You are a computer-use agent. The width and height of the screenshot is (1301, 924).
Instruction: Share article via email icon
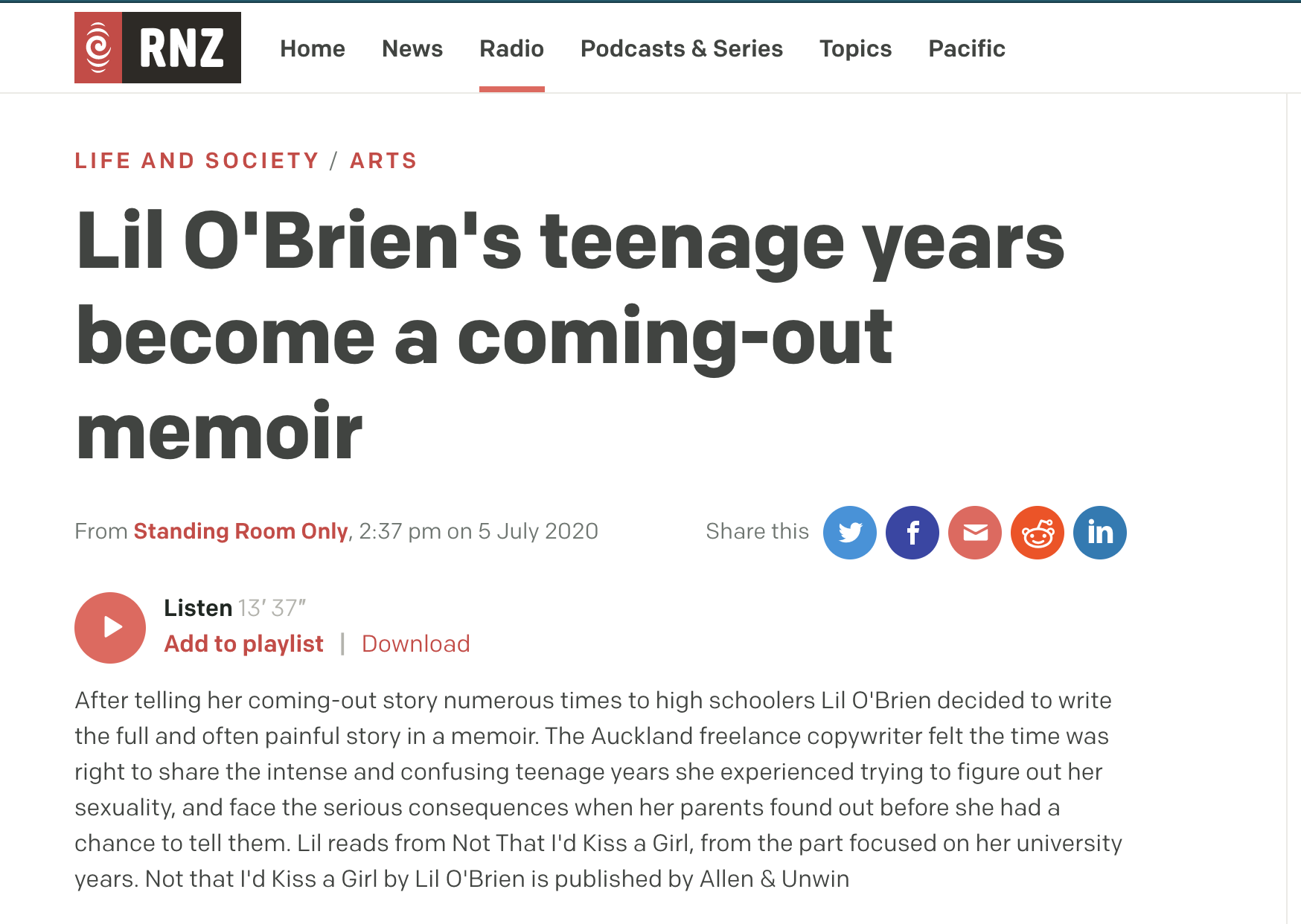click(x=974, y=533)
